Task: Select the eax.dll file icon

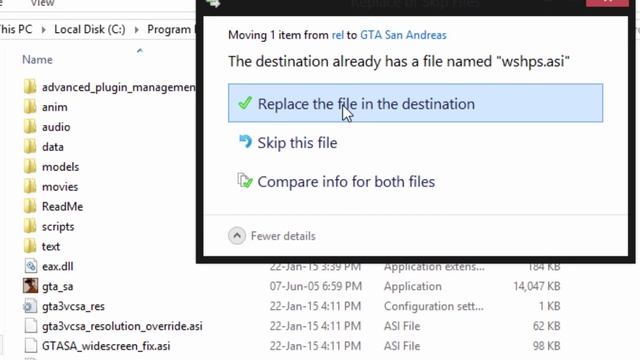Action: coord(30,266)
